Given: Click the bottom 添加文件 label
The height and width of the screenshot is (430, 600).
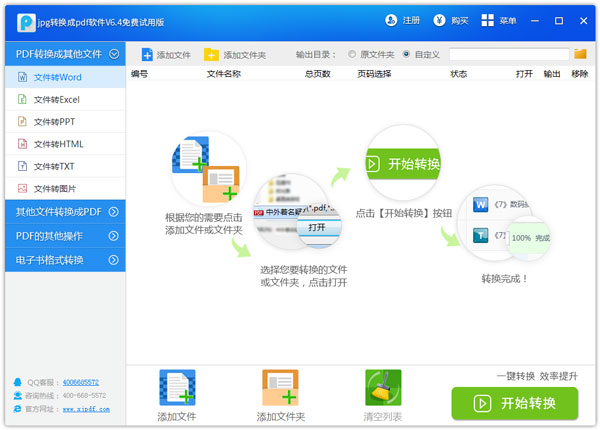Looking at the screenshot, I should pos(177,417).
